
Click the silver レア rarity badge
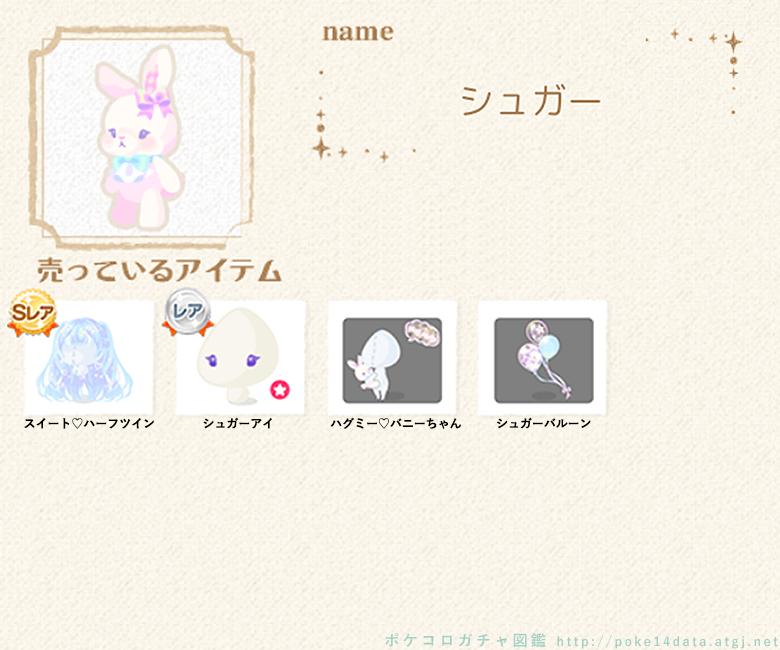188,312
